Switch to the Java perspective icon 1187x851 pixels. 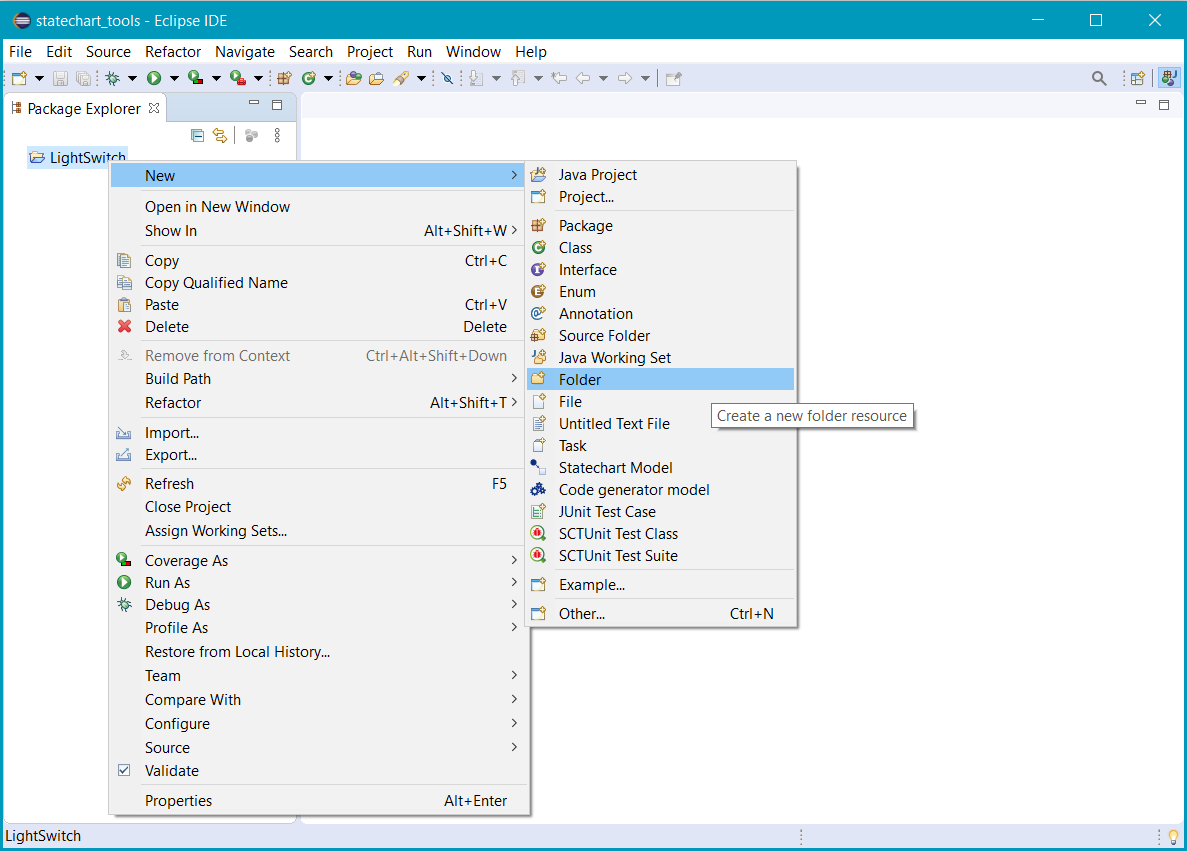[x=1169, y=78]
